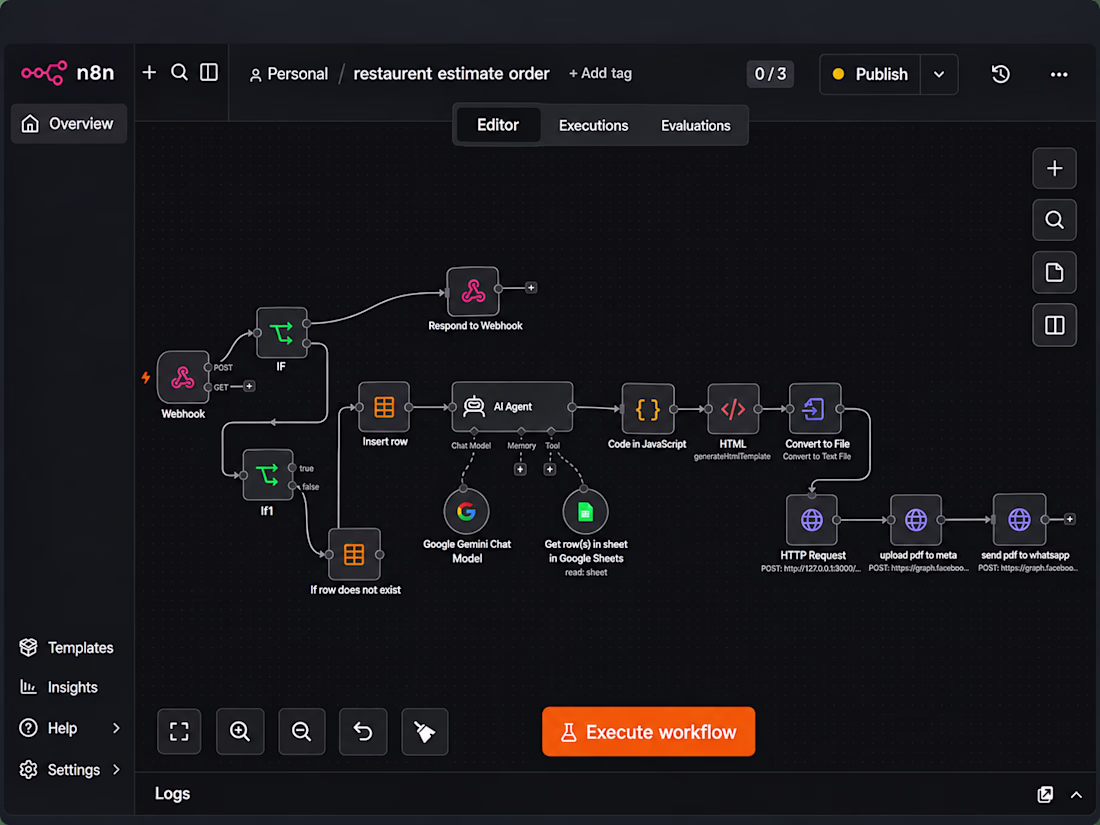The height and width of the screenshot is (825, 1100).
Task: Fit workflow to view
Action: 179,732
